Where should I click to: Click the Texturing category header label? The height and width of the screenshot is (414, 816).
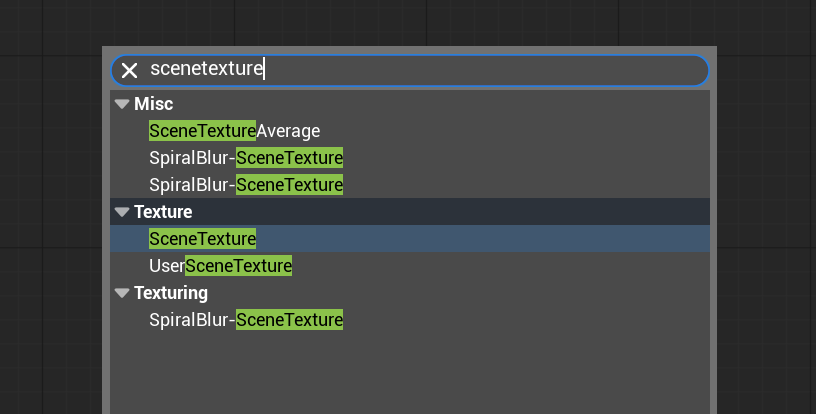[x=171, y=293]
